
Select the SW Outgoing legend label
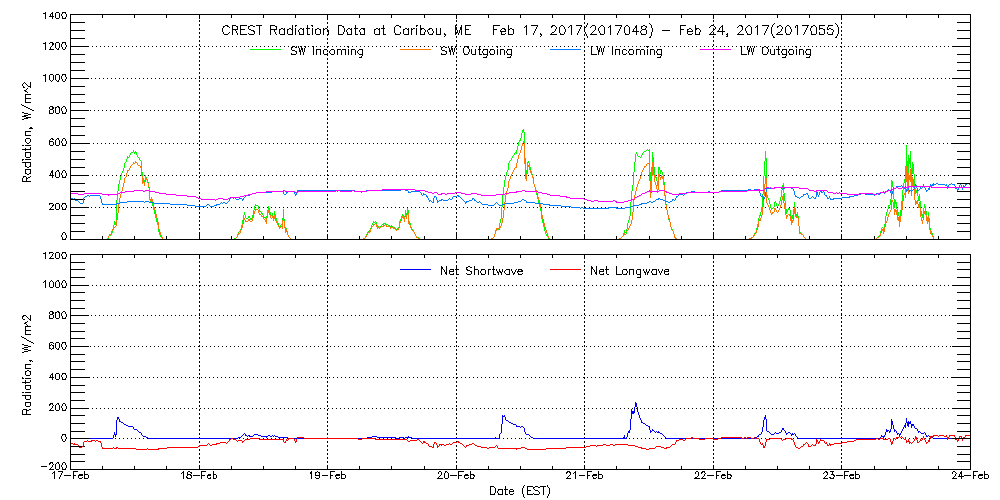pyautogui.click(x=476, y=51)
